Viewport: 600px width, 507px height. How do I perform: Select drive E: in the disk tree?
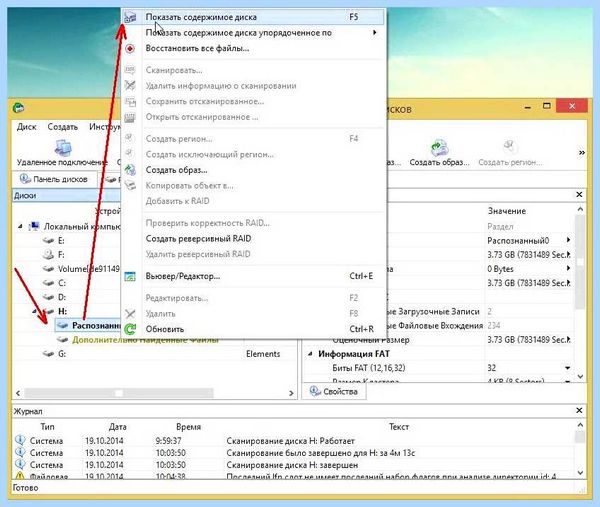pyautogui.click(x=61, y=241)
